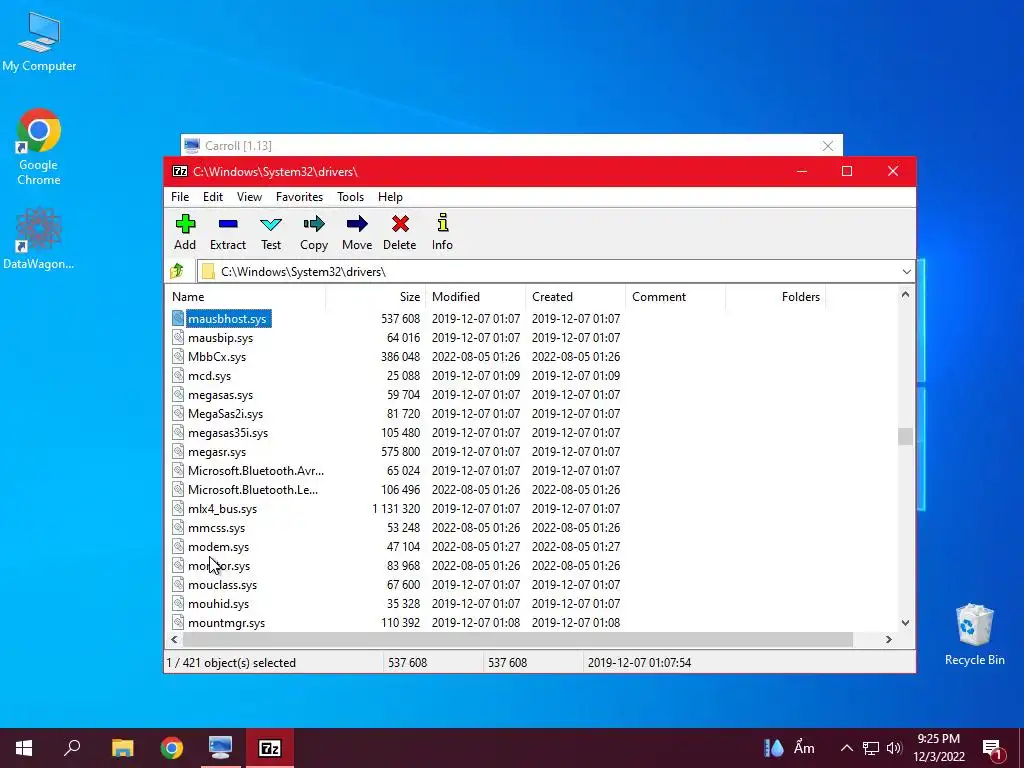This screenshot has height=768, width=1024.
Task: Show hidden system tray icons chevron
Action: [846, 748]
